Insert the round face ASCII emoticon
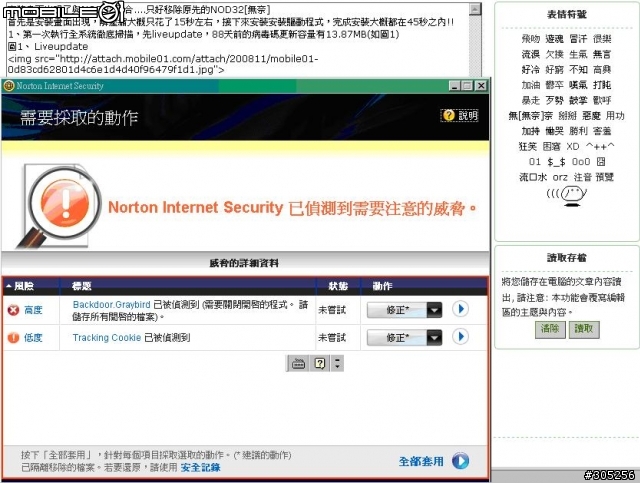 (567, 196)
